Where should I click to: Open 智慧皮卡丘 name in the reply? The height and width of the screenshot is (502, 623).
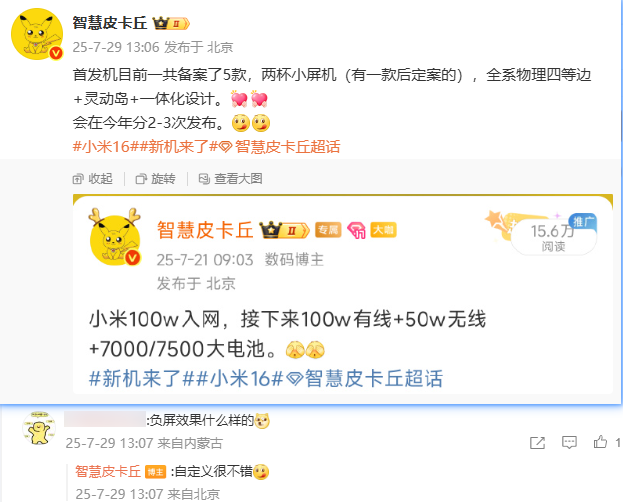108,471
